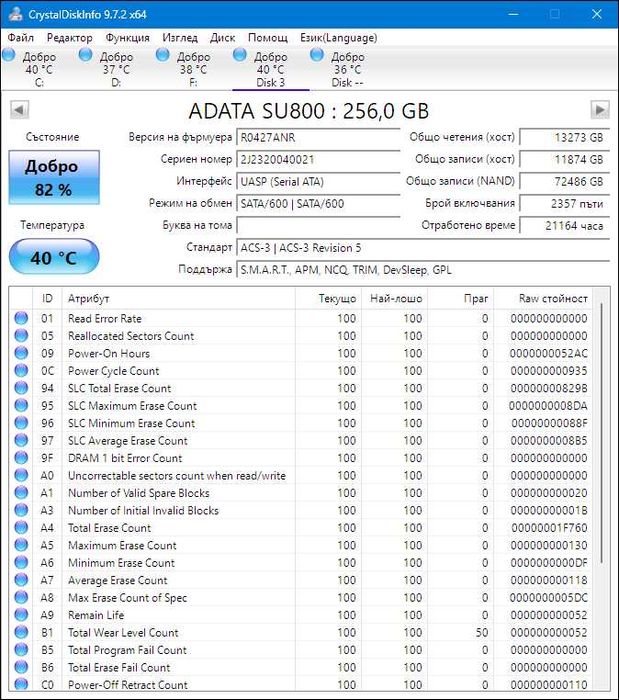
Task: Go to next disk with right arrow
Action: [x=599, y=110]
